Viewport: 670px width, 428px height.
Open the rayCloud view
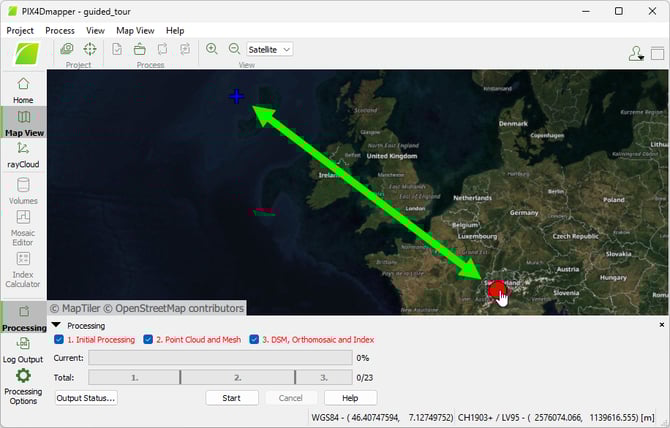23,155
